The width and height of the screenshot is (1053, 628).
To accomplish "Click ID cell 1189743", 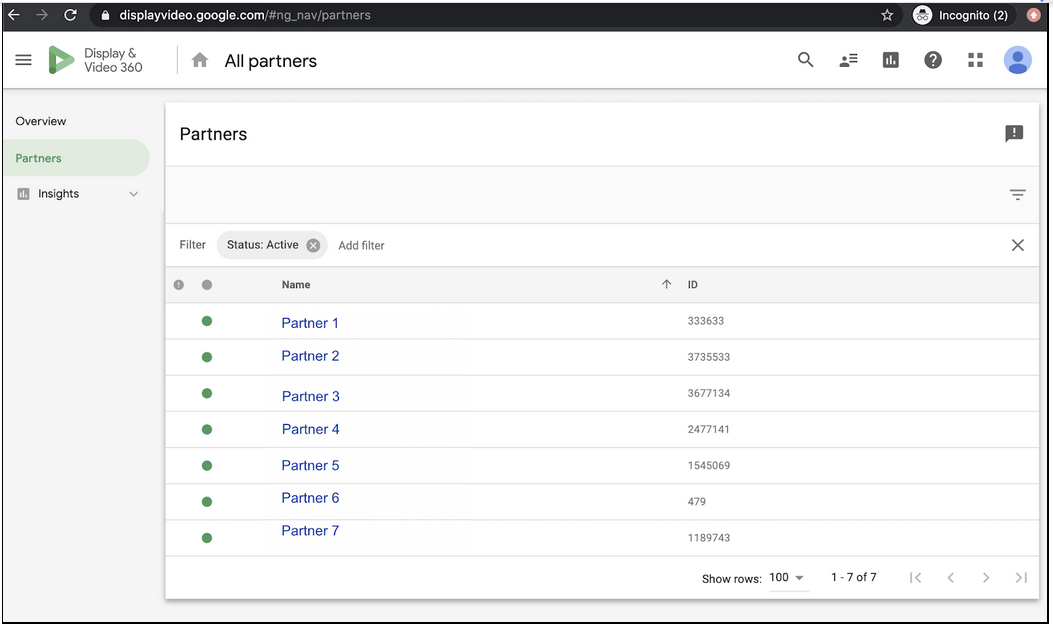I will pyautogui.click(x=708, y=538).
